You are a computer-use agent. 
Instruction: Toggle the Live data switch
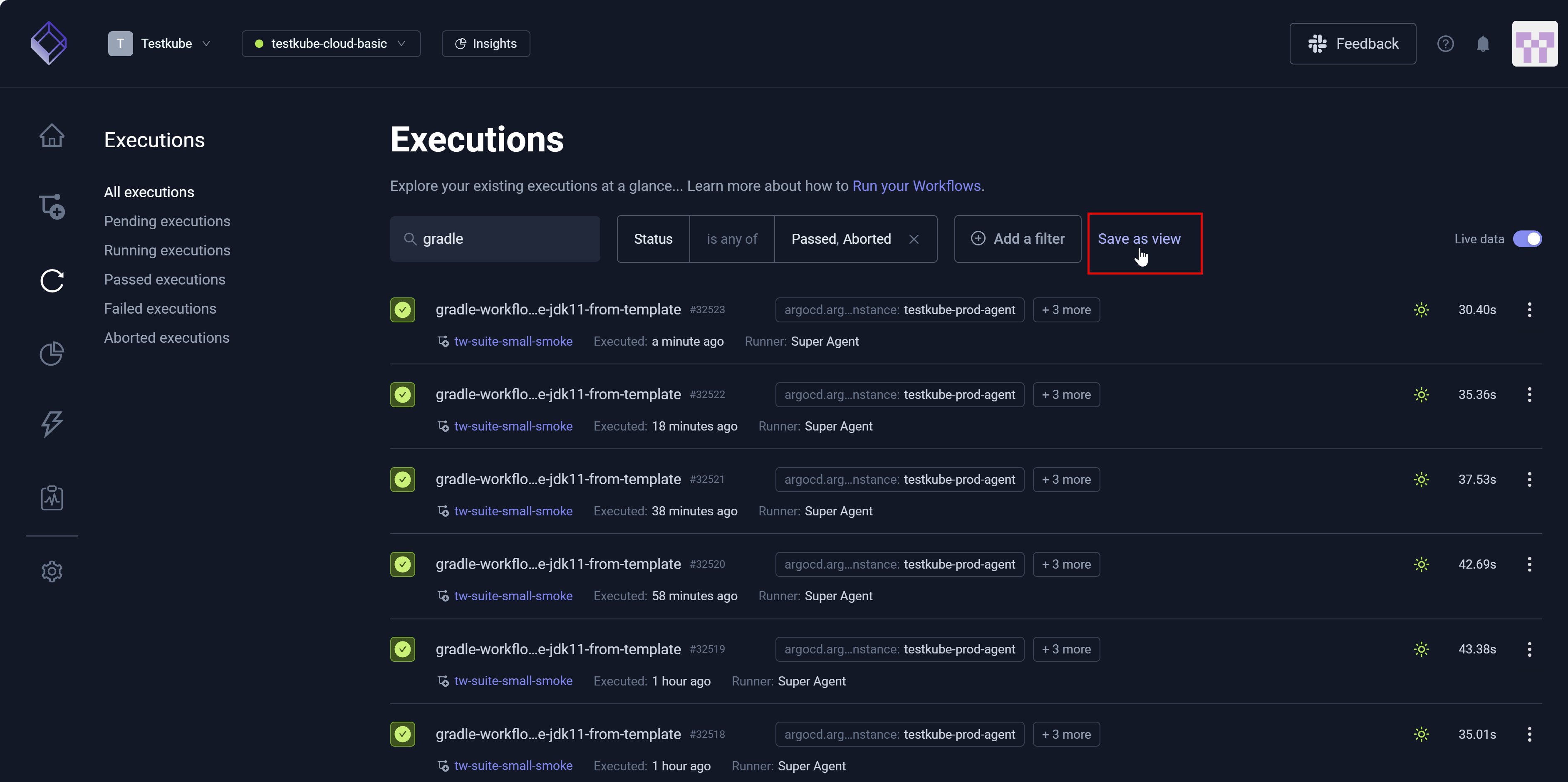click(x=1527, y=239)
